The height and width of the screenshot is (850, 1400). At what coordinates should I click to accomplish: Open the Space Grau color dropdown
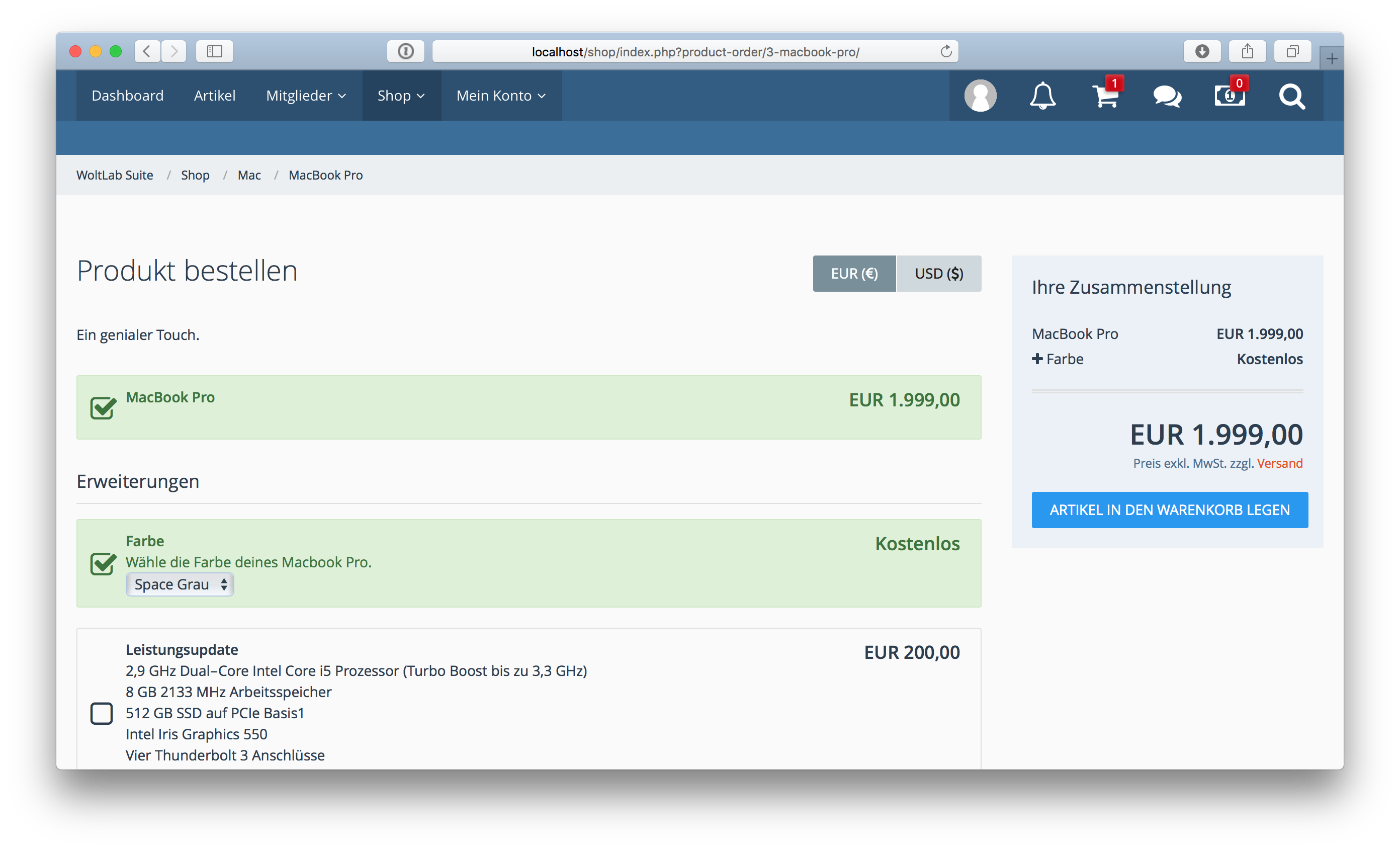coord(180,585)
